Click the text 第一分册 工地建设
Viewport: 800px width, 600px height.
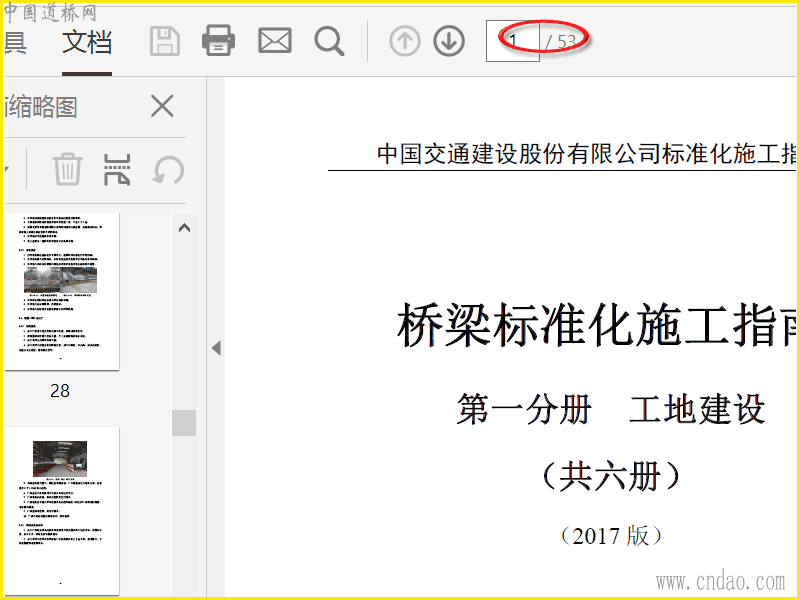[x=611, y=409]
